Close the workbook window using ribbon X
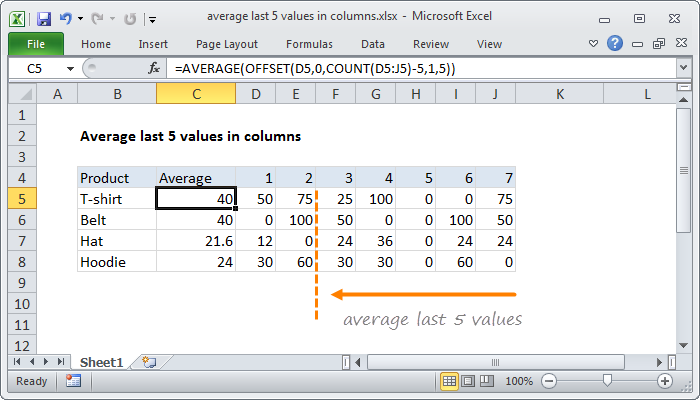The image size is (700, 400). point(681,43)
